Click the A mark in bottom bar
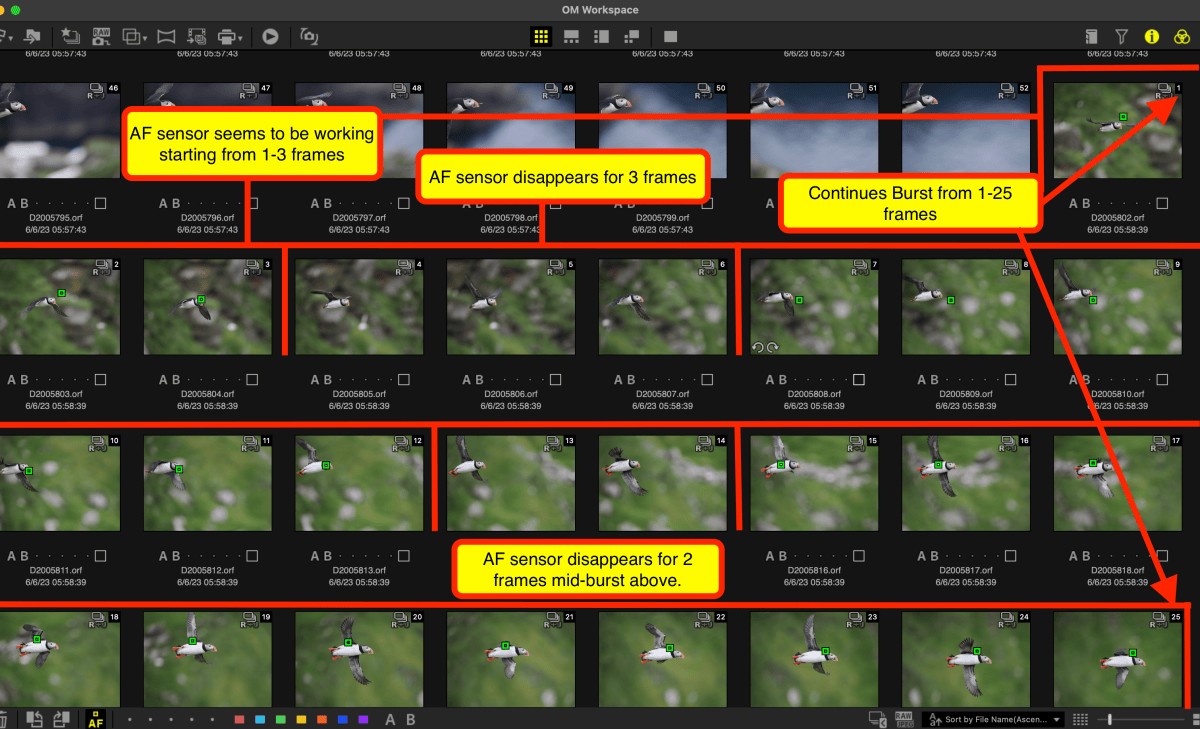Image resolution: width=1200 pixels, height=729 pixels. tap(390, 719)
